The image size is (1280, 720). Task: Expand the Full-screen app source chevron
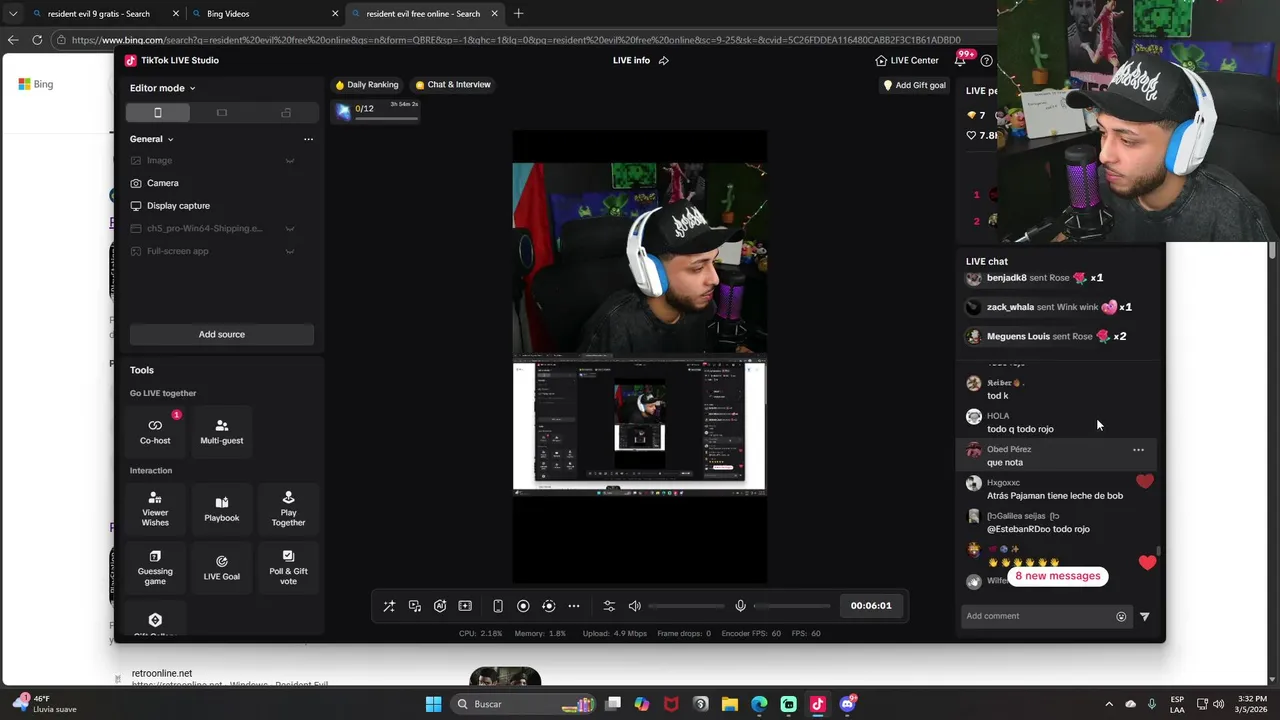click(290, 251)
